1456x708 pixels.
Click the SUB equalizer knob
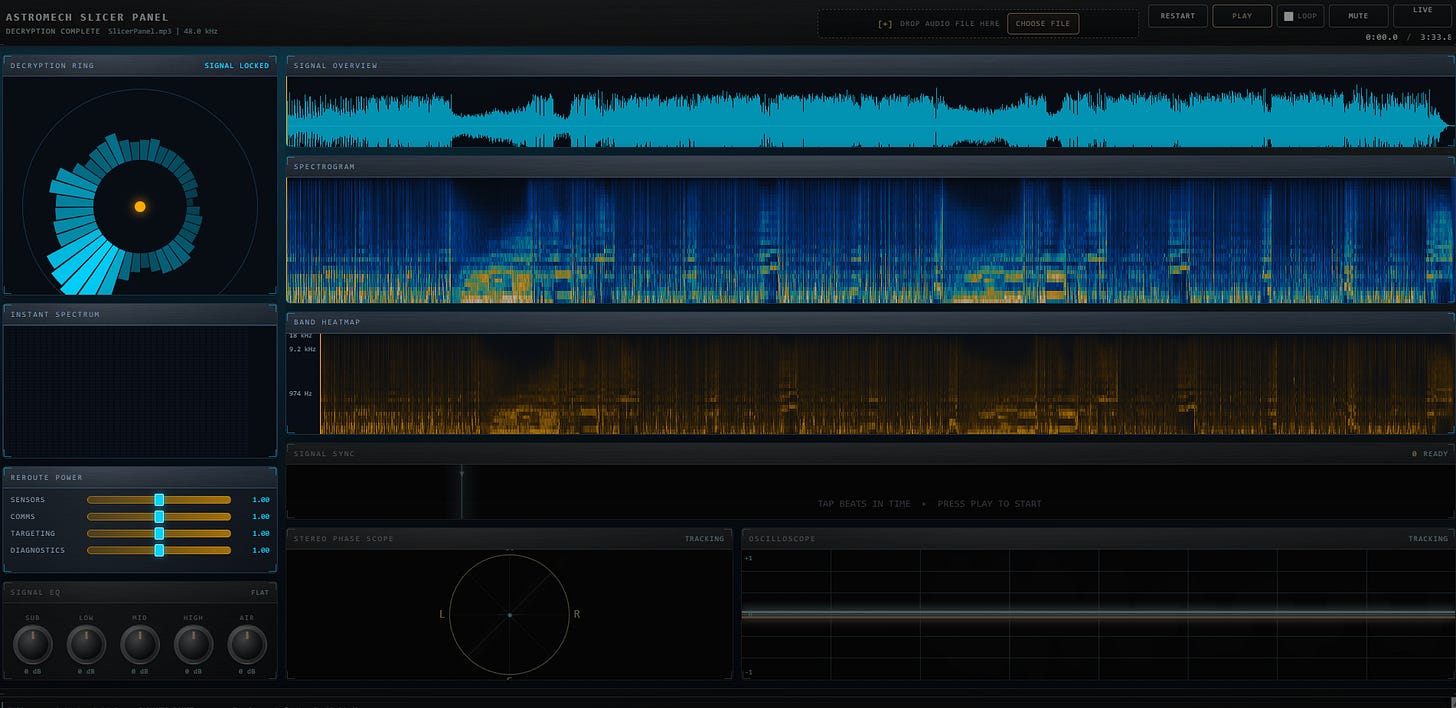32,645
